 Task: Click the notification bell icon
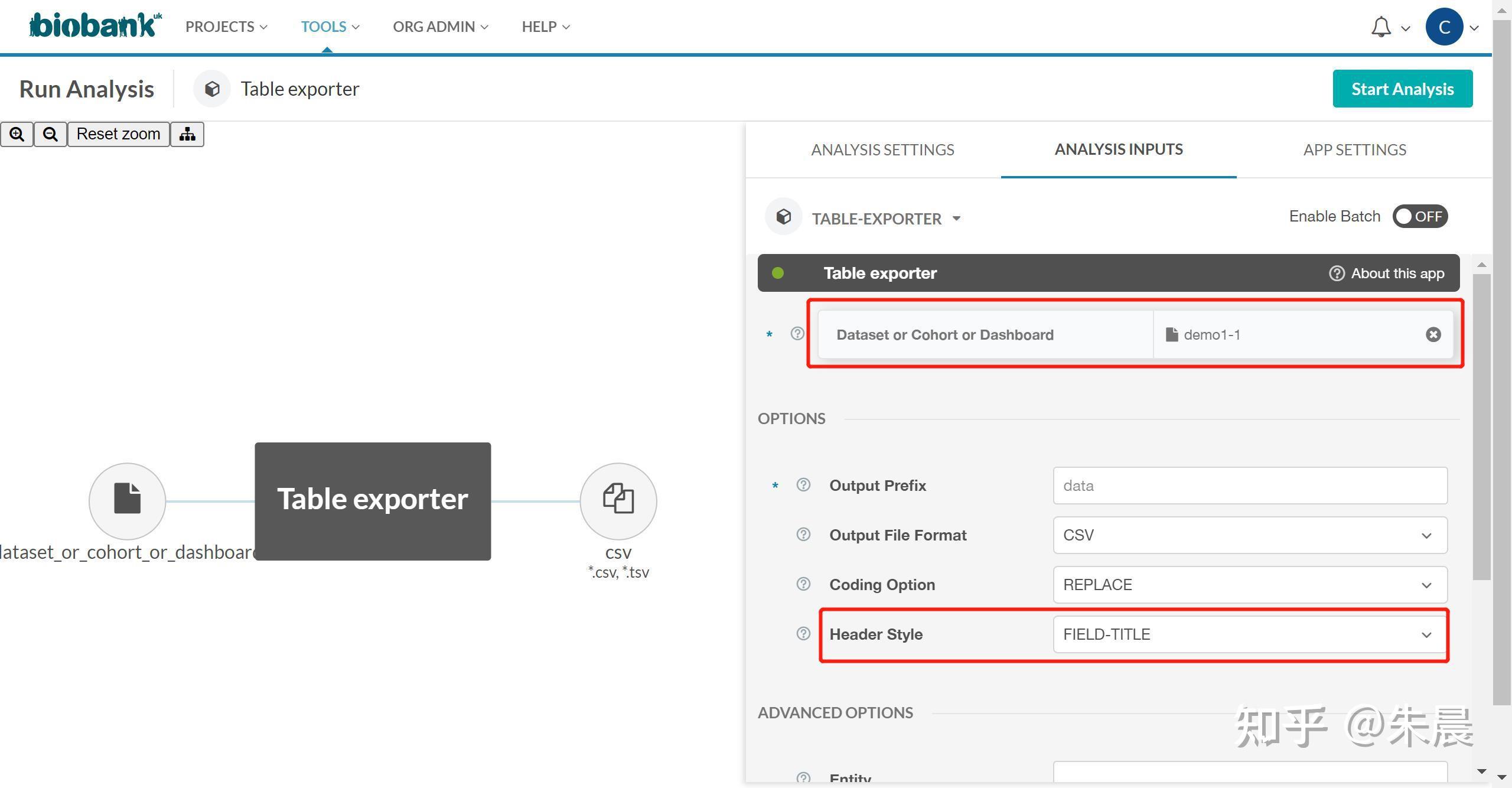[1380, 27]
